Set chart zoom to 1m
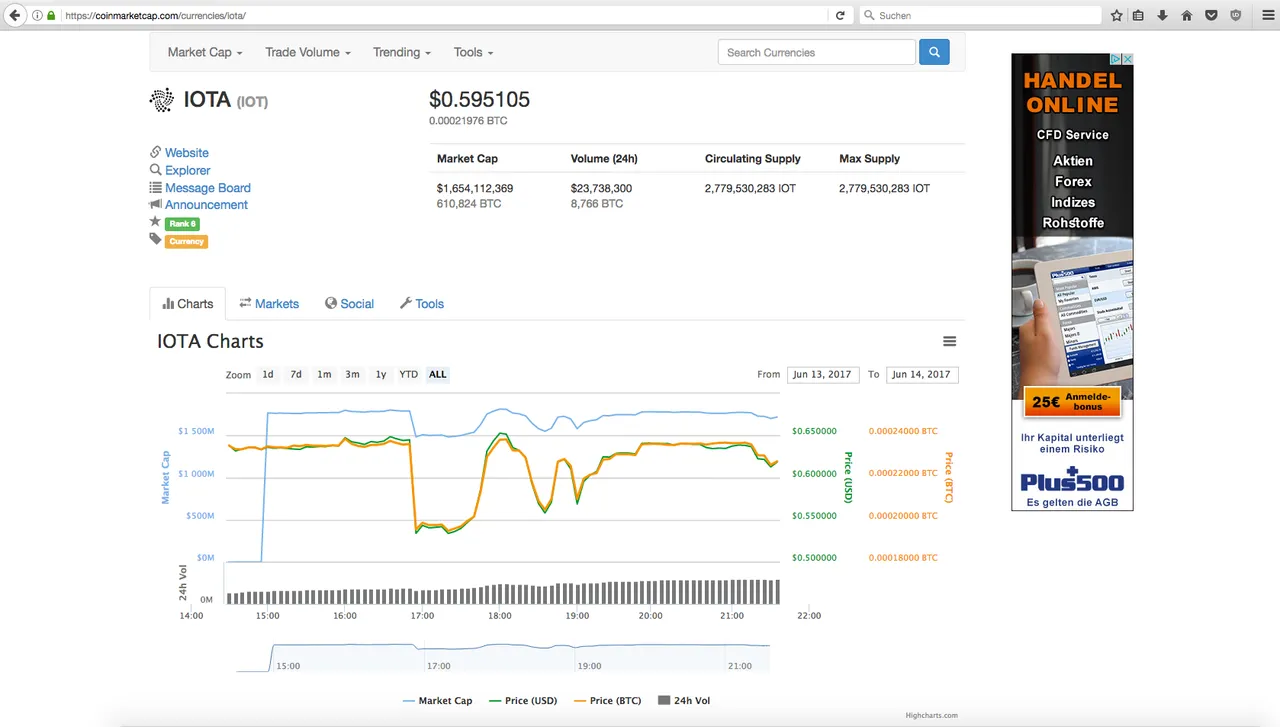The height and width of the screenshot is (727, 1280). [x=324, y=374]
